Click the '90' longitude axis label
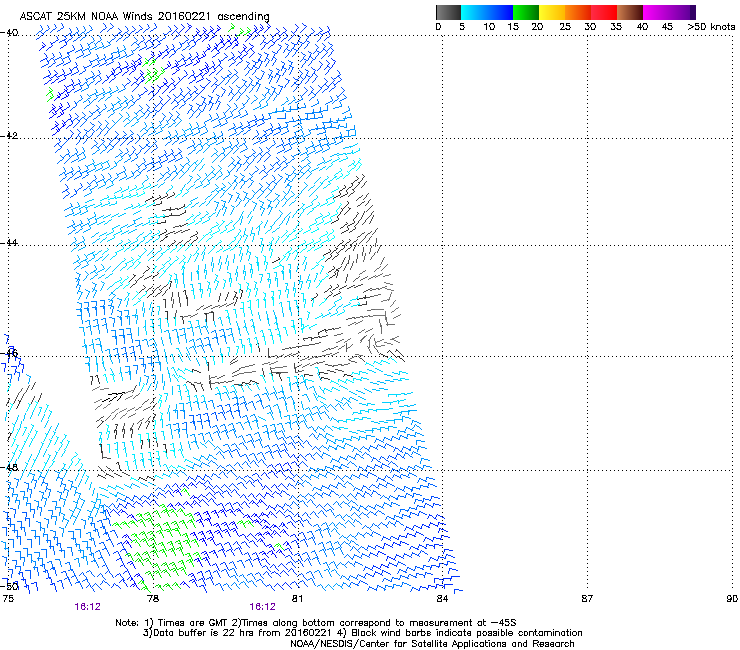The height and width of the screenshot is (650, 740). point(732,599)
